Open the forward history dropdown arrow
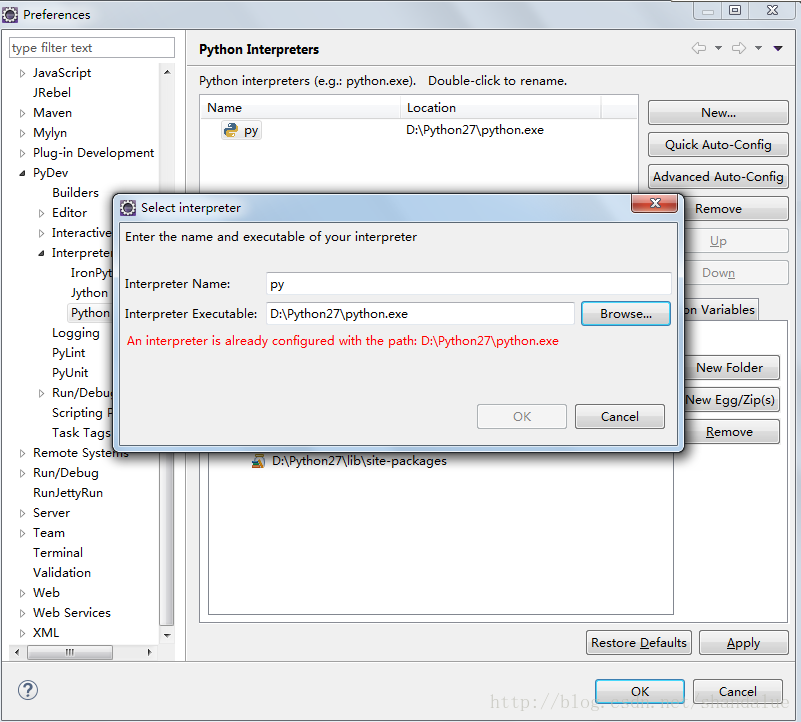The width and height of the screenshot is (801, 722). pyautogui.click(x=759, y=48)
